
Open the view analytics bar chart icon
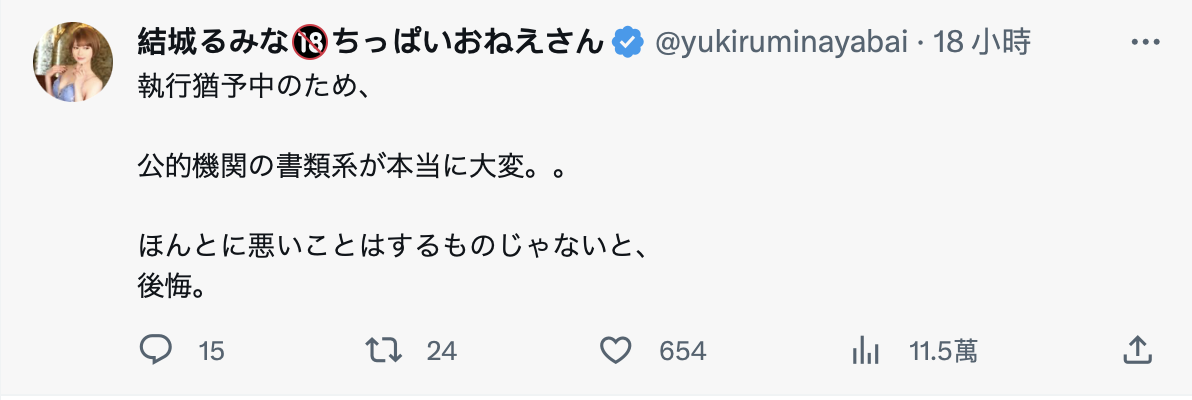coord(865,350)
